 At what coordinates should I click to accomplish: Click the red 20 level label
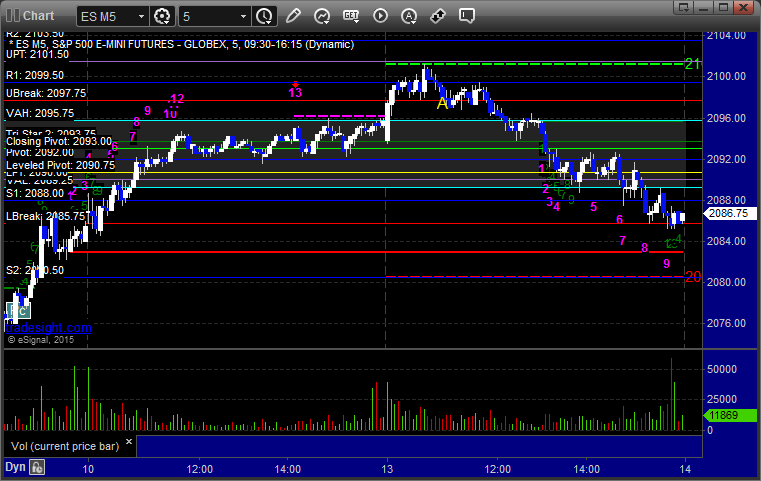click(x=693, y=277)
